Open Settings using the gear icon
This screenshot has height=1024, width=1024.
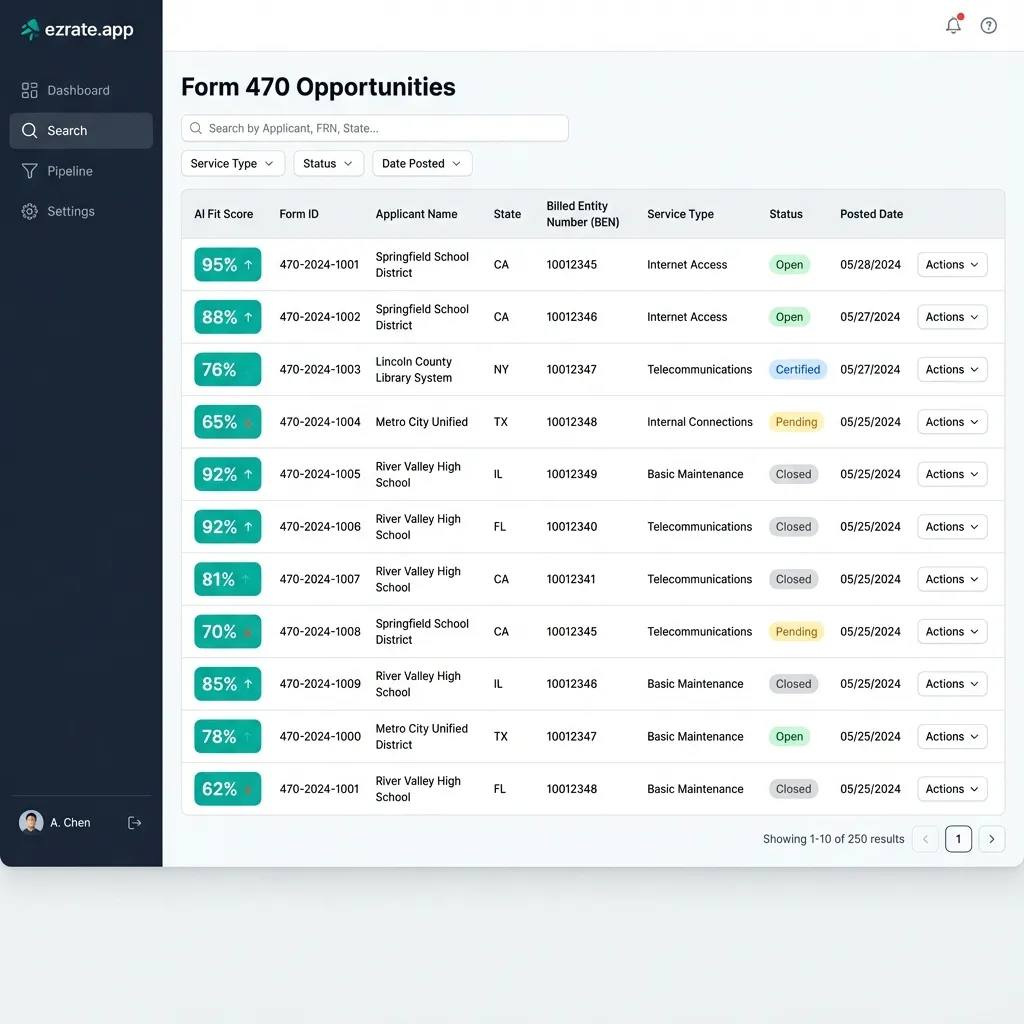29,211
